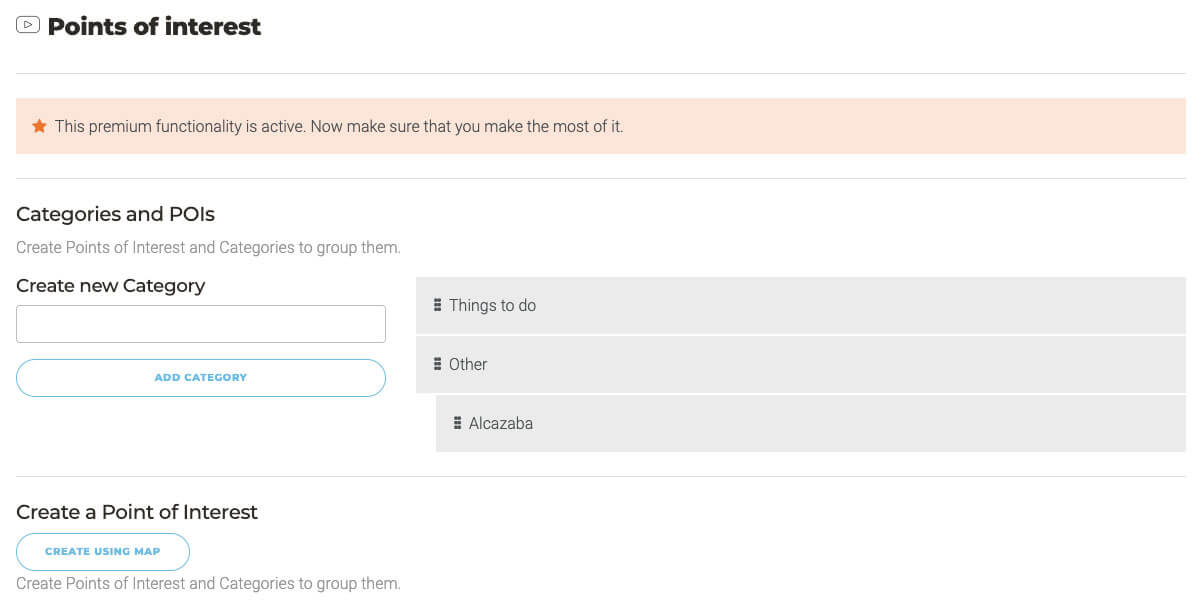Viewport: 1201px width, 608px height.
Task: Grab the drag handle for Things to do
Action: [x=437, y=305]
